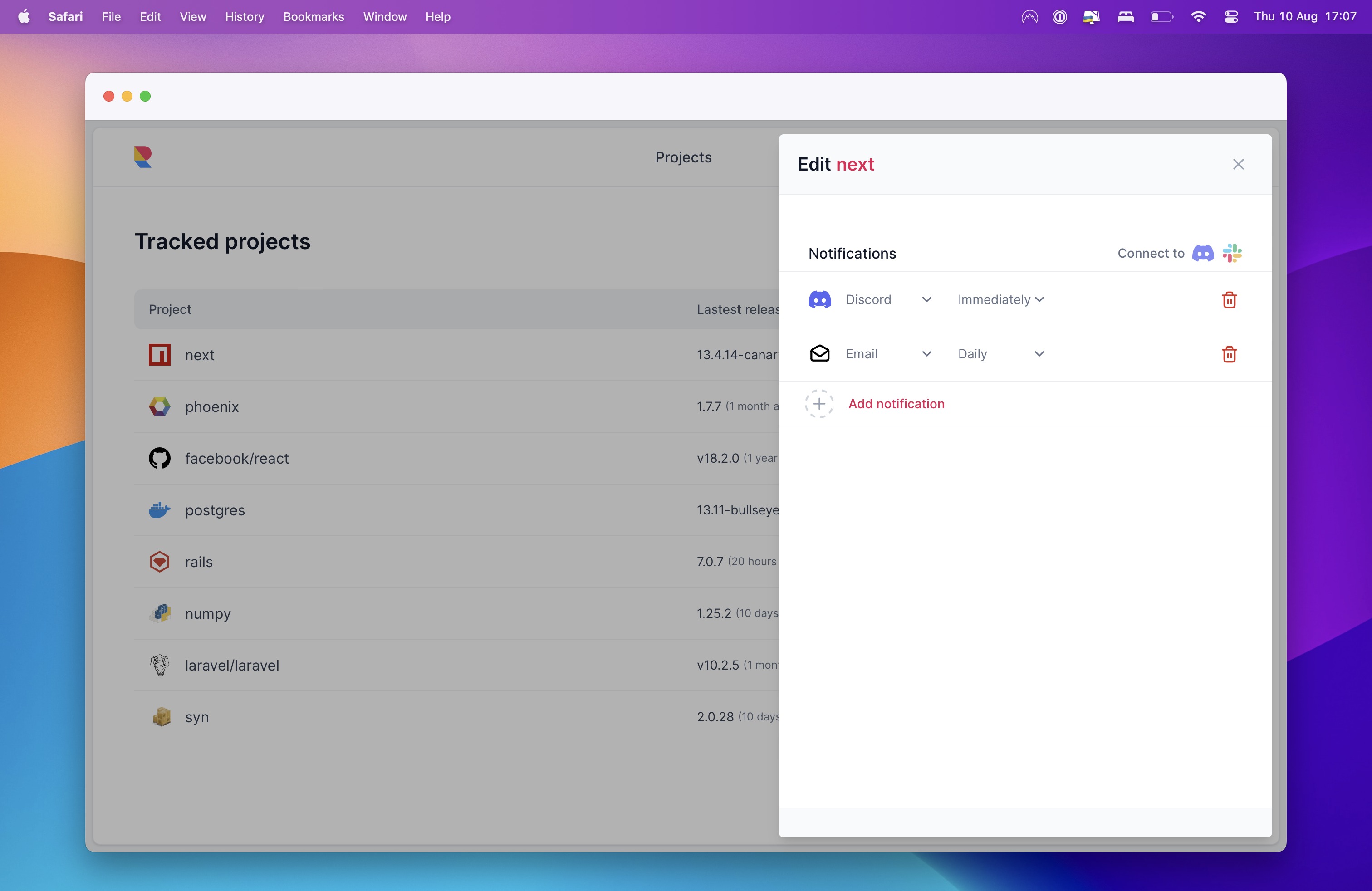Go to the Projects page link
1372x891 pixels.
683,157
